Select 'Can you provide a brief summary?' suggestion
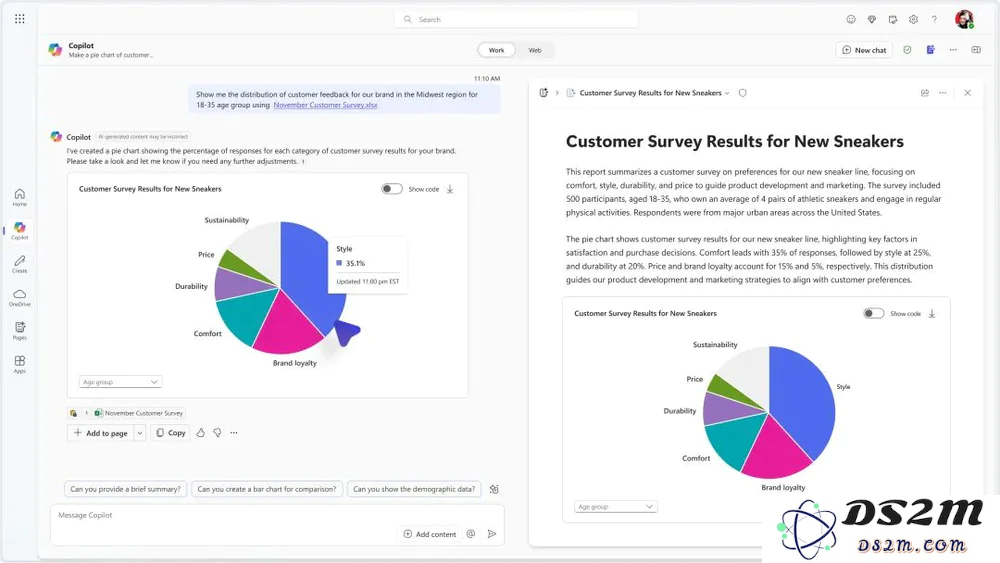This screenshot has width=1000, height=563. (x=125, y=489)
